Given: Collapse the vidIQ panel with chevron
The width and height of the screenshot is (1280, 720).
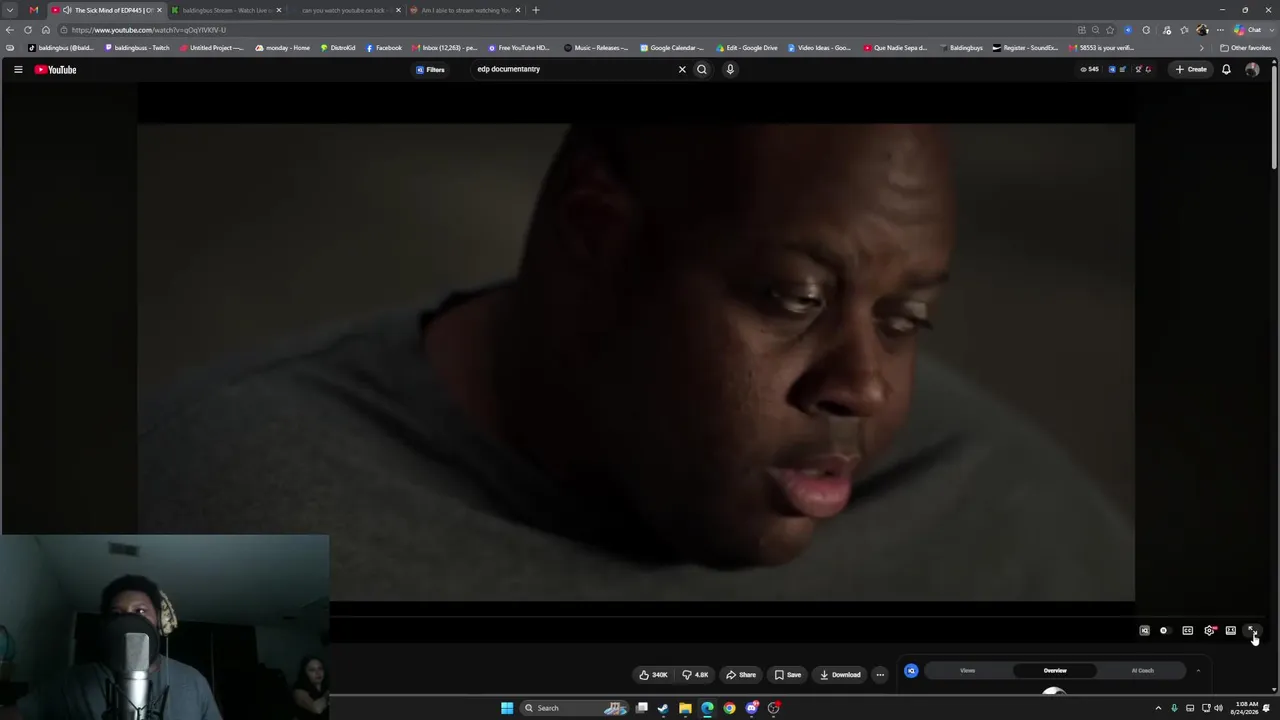Looking at the screenshot, I should [1198, 671].
